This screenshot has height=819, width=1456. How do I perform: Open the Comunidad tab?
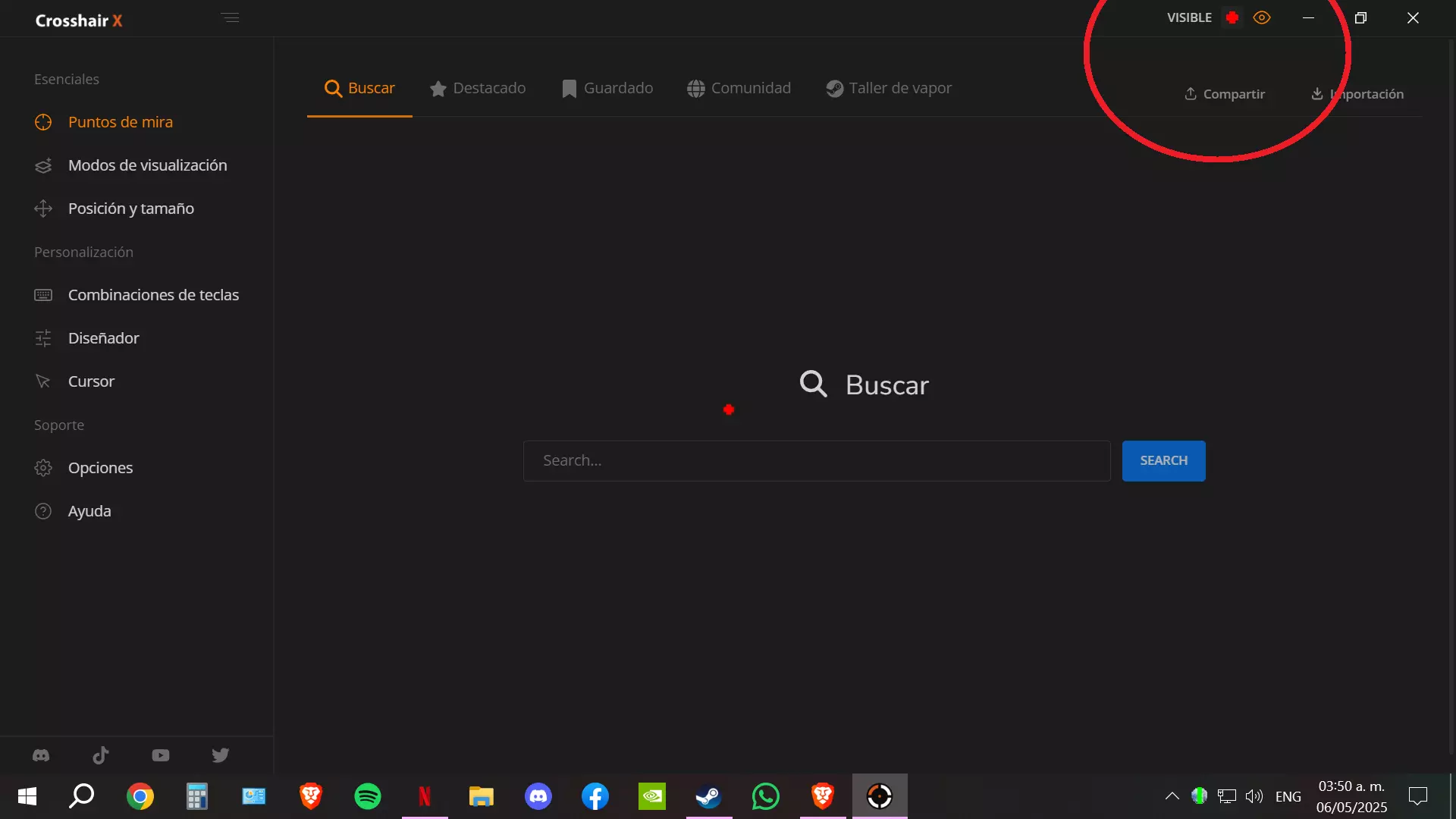click(x=739, y=88)
